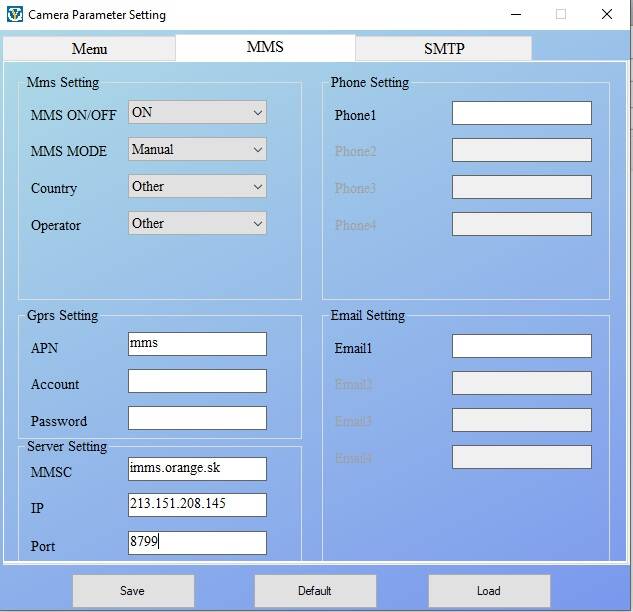Click the Camera Parameter Setting app icon

coord(14,15)
